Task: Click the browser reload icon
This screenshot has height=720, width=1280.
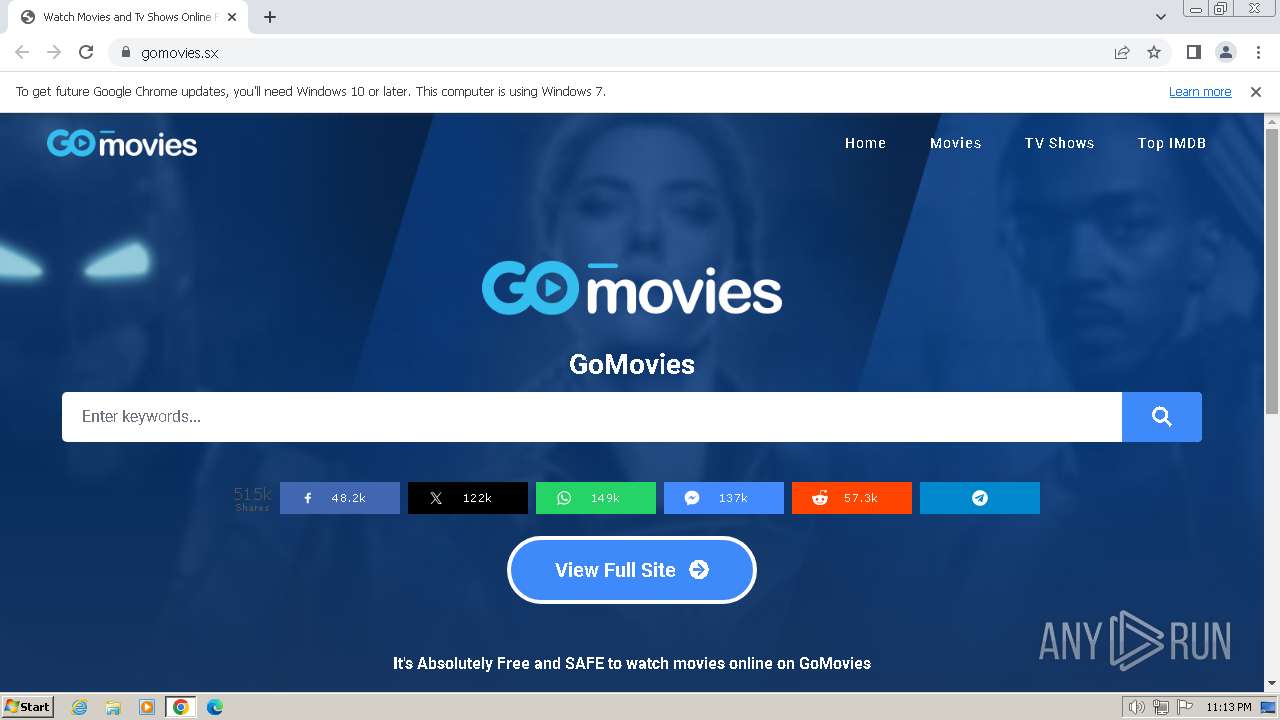Action: [x=86, y=53]
